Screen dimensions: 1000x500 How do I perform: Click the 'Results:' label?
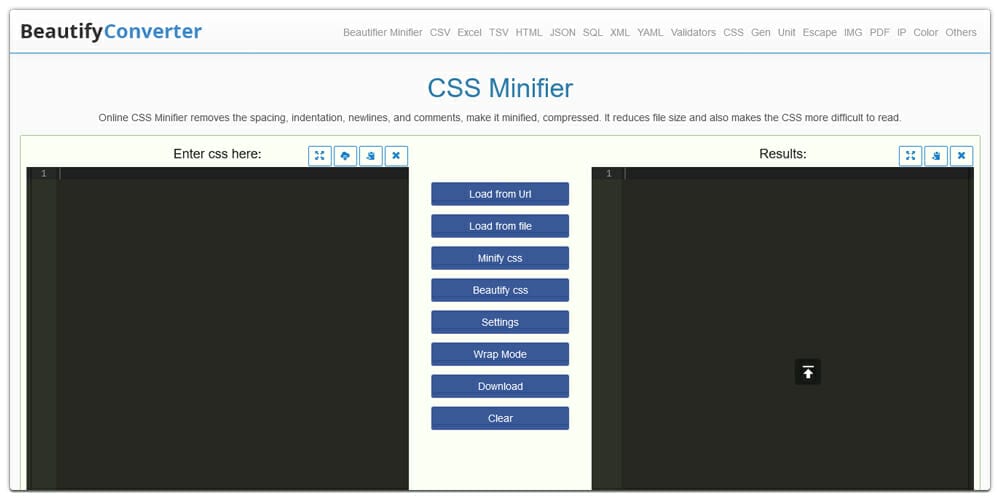point(783,154)
